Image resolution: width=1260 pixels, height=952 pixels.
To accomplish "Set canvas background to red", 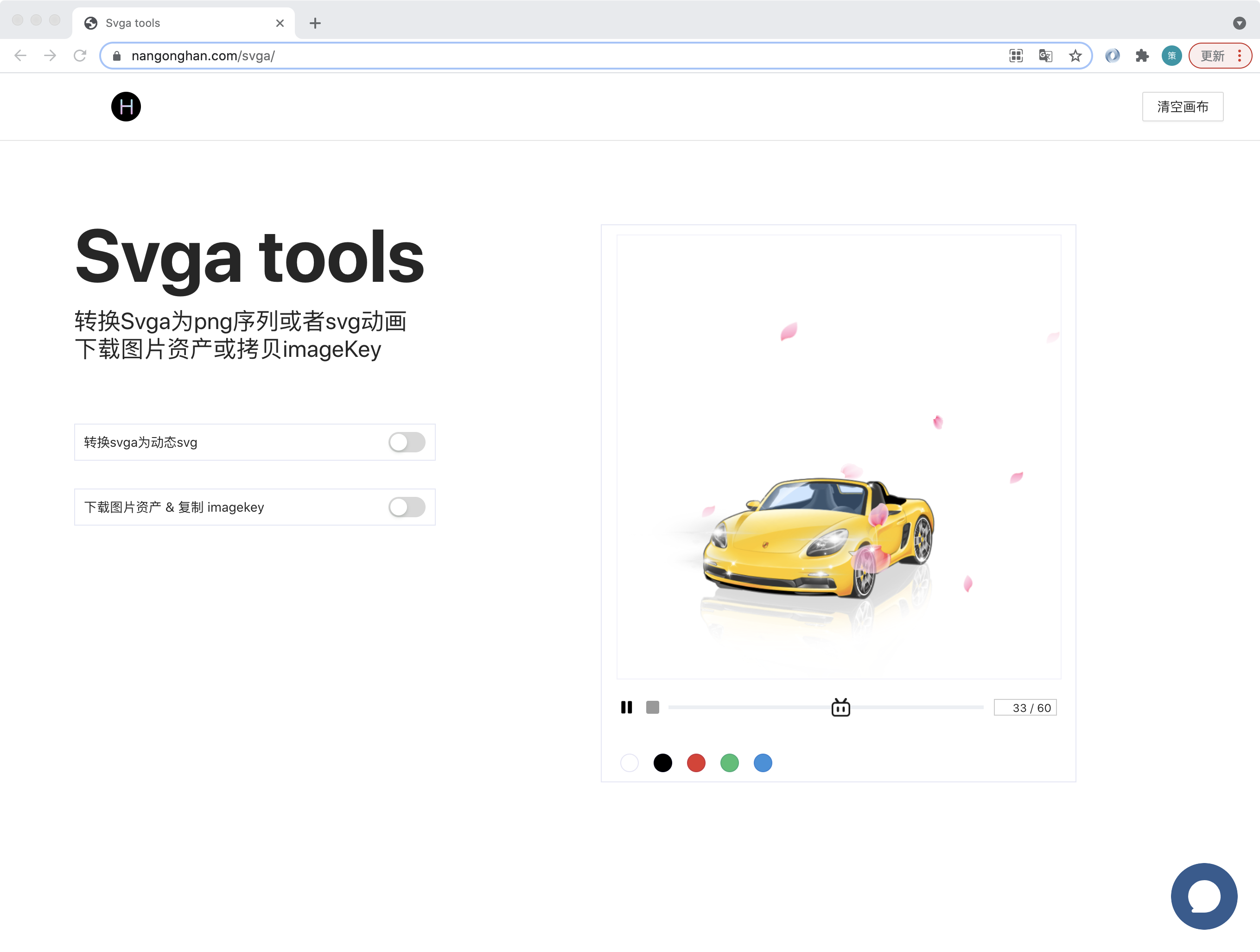I will (696, 763).
